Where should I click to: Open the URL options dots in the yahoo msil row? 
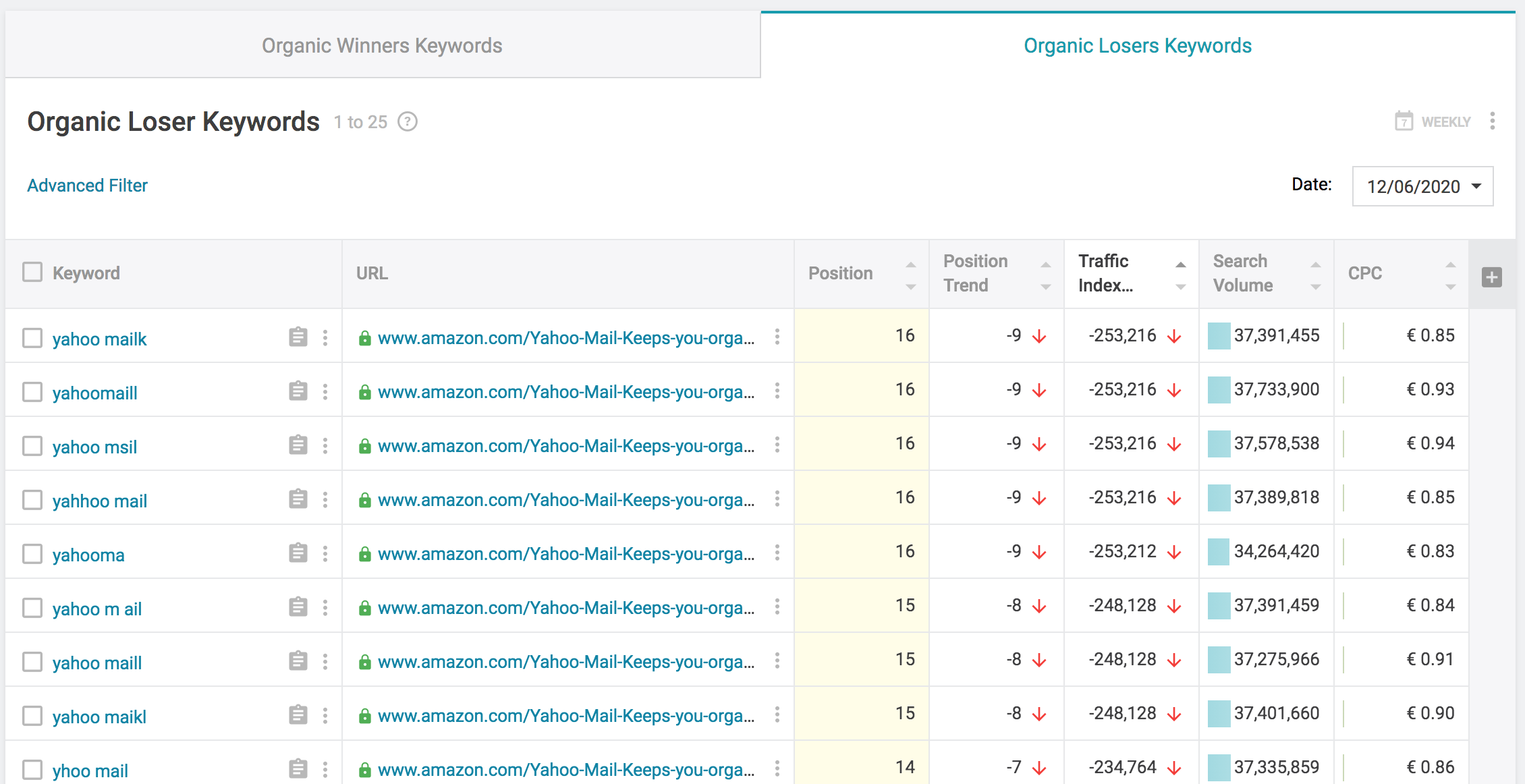tap(777, 445)
